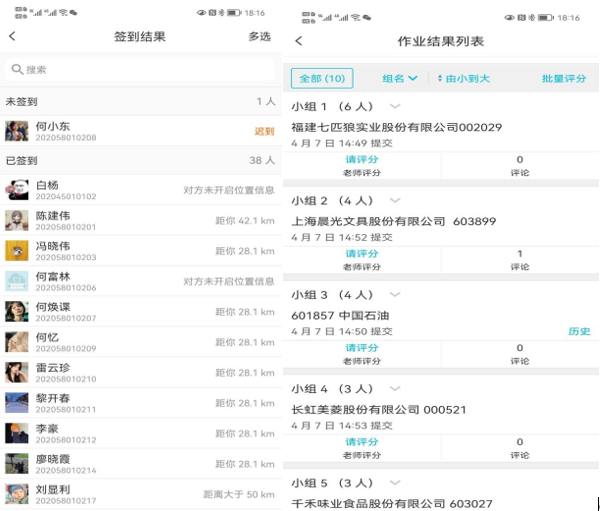Expand the 小组 5 member list
600x511 pixels.
coord(395,483)
